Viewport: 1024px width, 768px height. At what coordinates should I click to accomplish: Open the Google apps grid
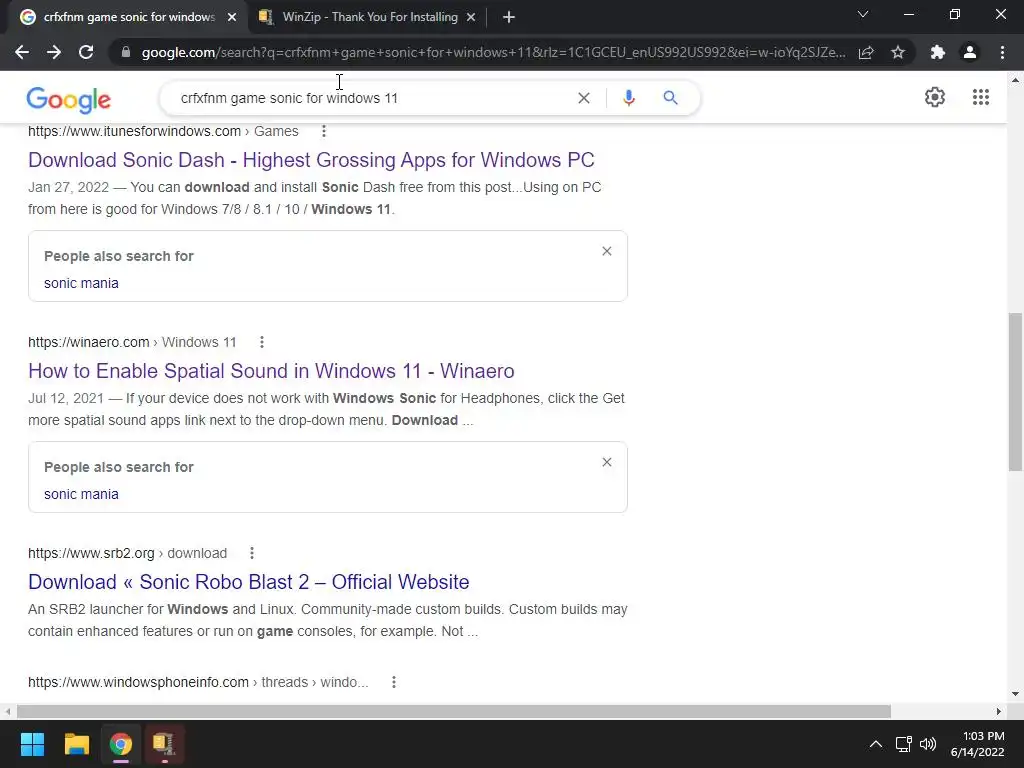[981, 97]
